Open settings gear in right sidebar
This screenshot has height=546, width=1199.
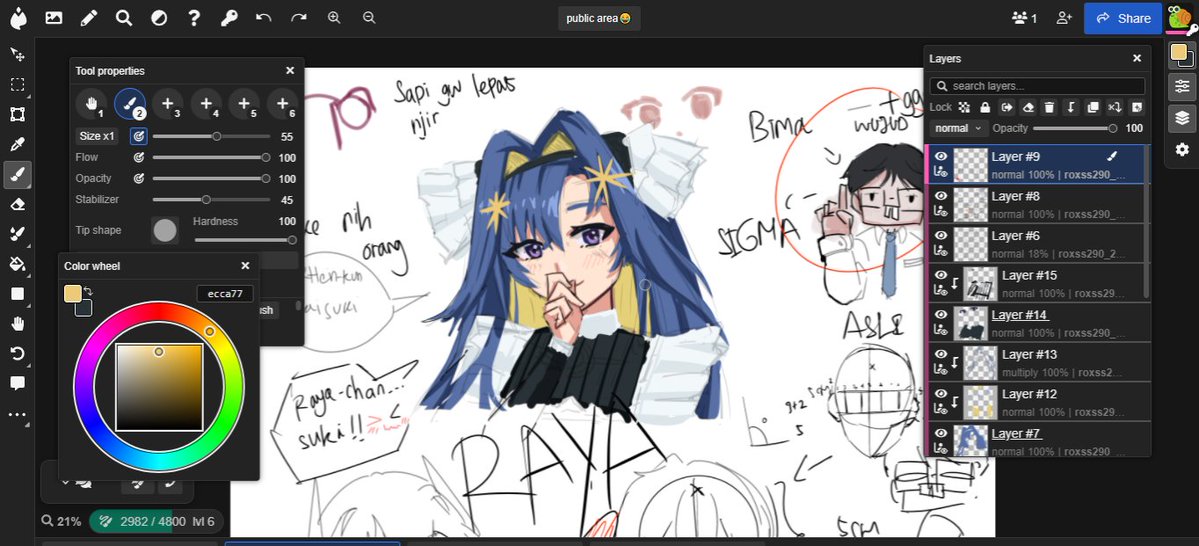1182,149
